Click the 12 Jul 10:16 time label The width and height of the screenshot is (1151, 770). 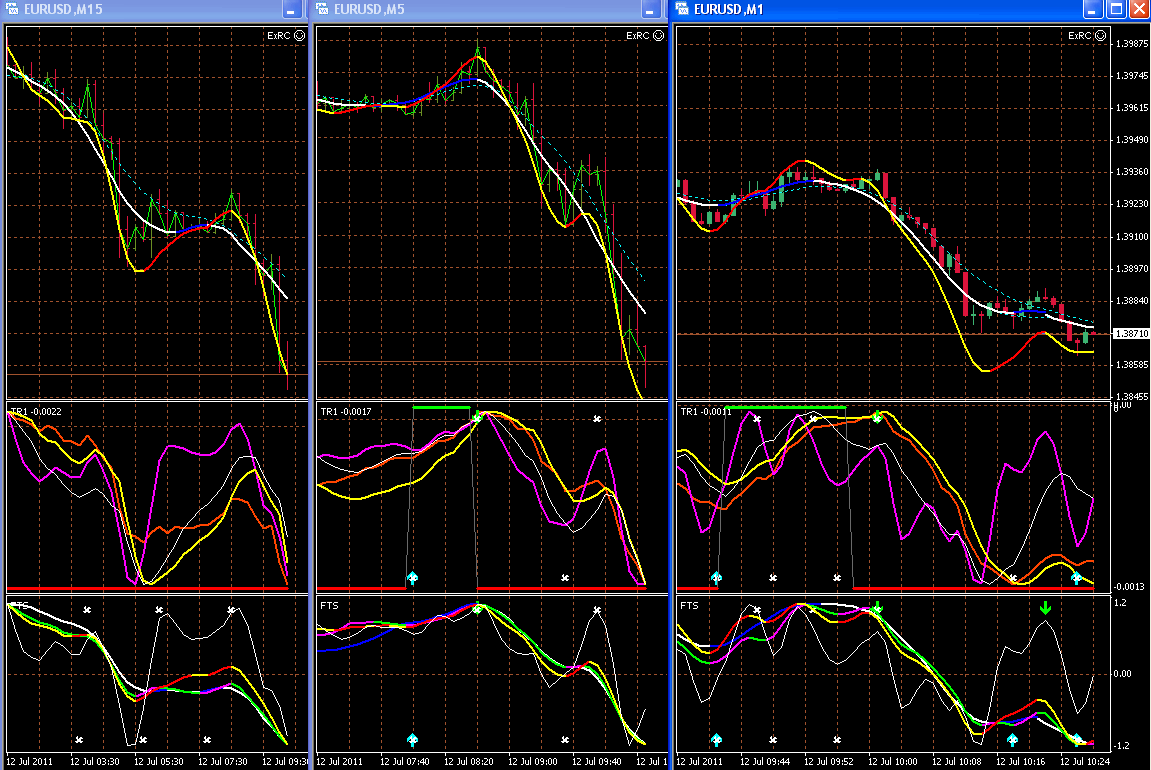point(1020,762)
